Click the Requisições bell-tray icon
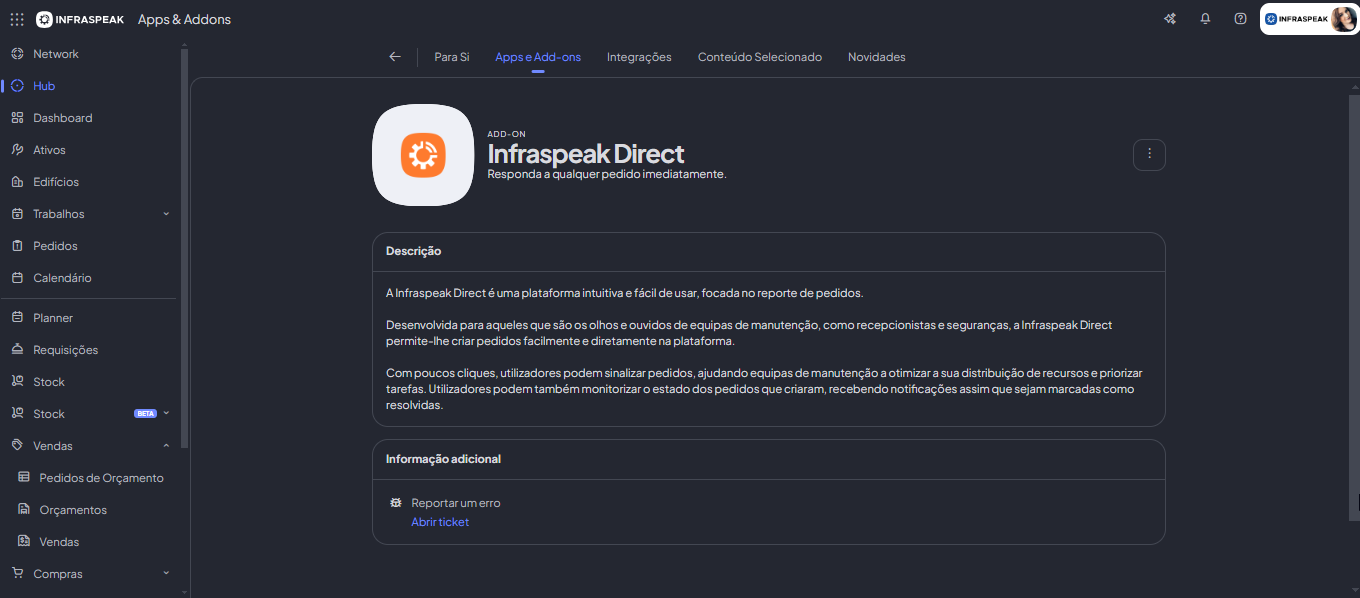 pyautogui.click(x=17, y=350)
